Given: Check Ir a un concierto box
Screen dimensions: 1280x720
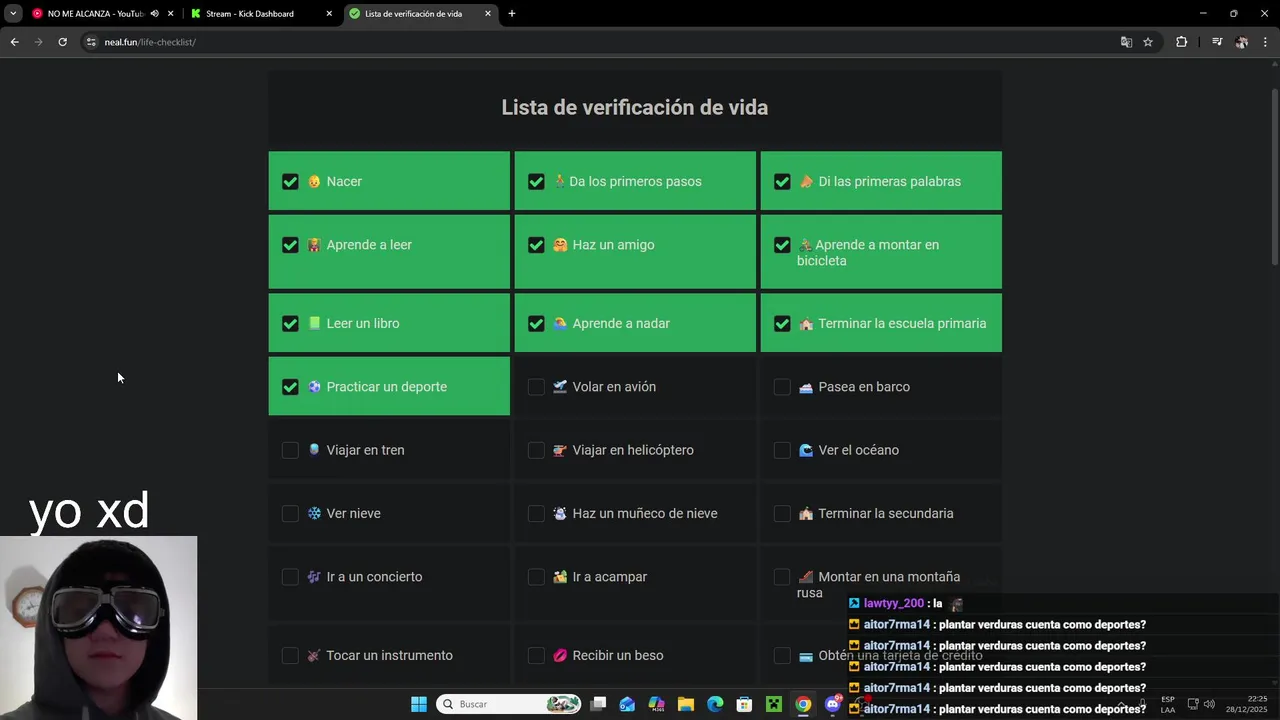Looking at the screenshot, I should click(x=290, y=576).
